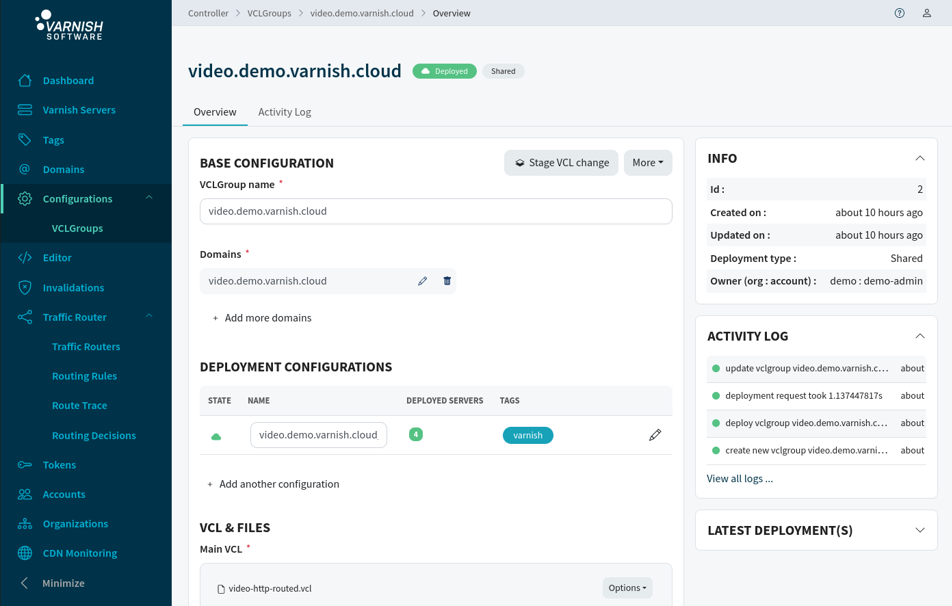Open the More dropdown

pyautogui.click(x=648, y=163)
